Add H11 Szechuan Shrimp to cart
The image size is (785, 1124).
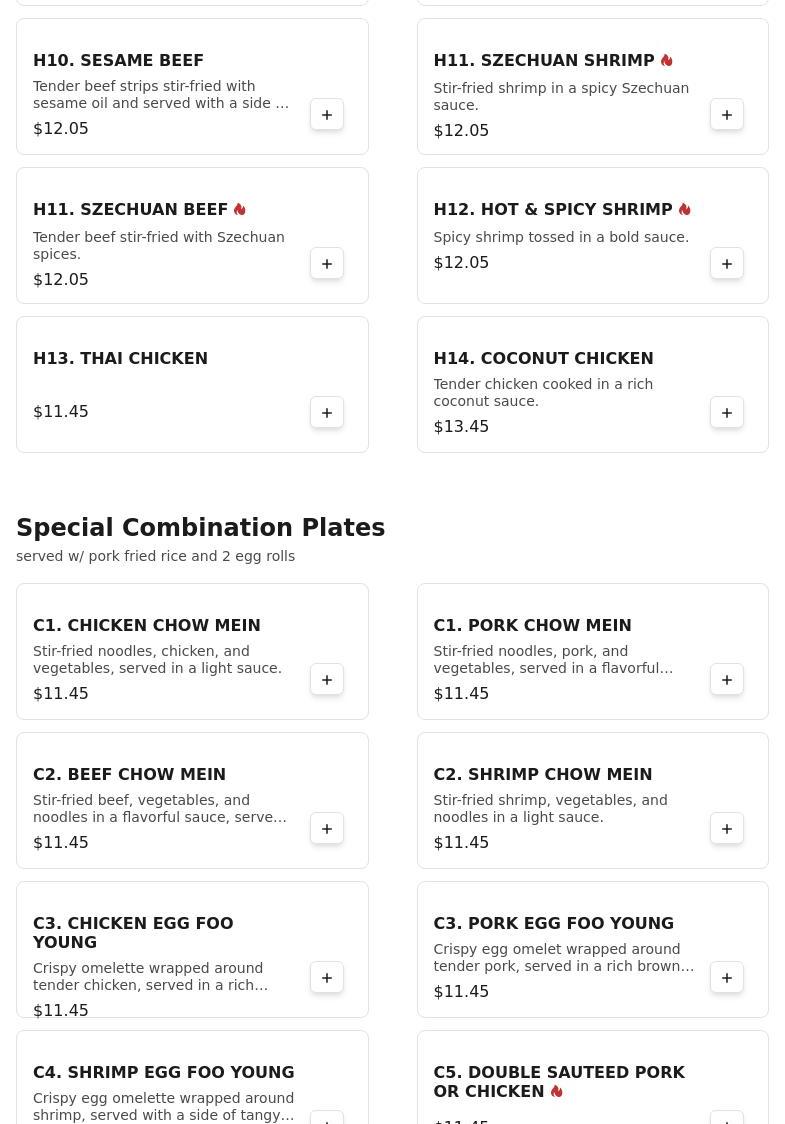(727, 115)
